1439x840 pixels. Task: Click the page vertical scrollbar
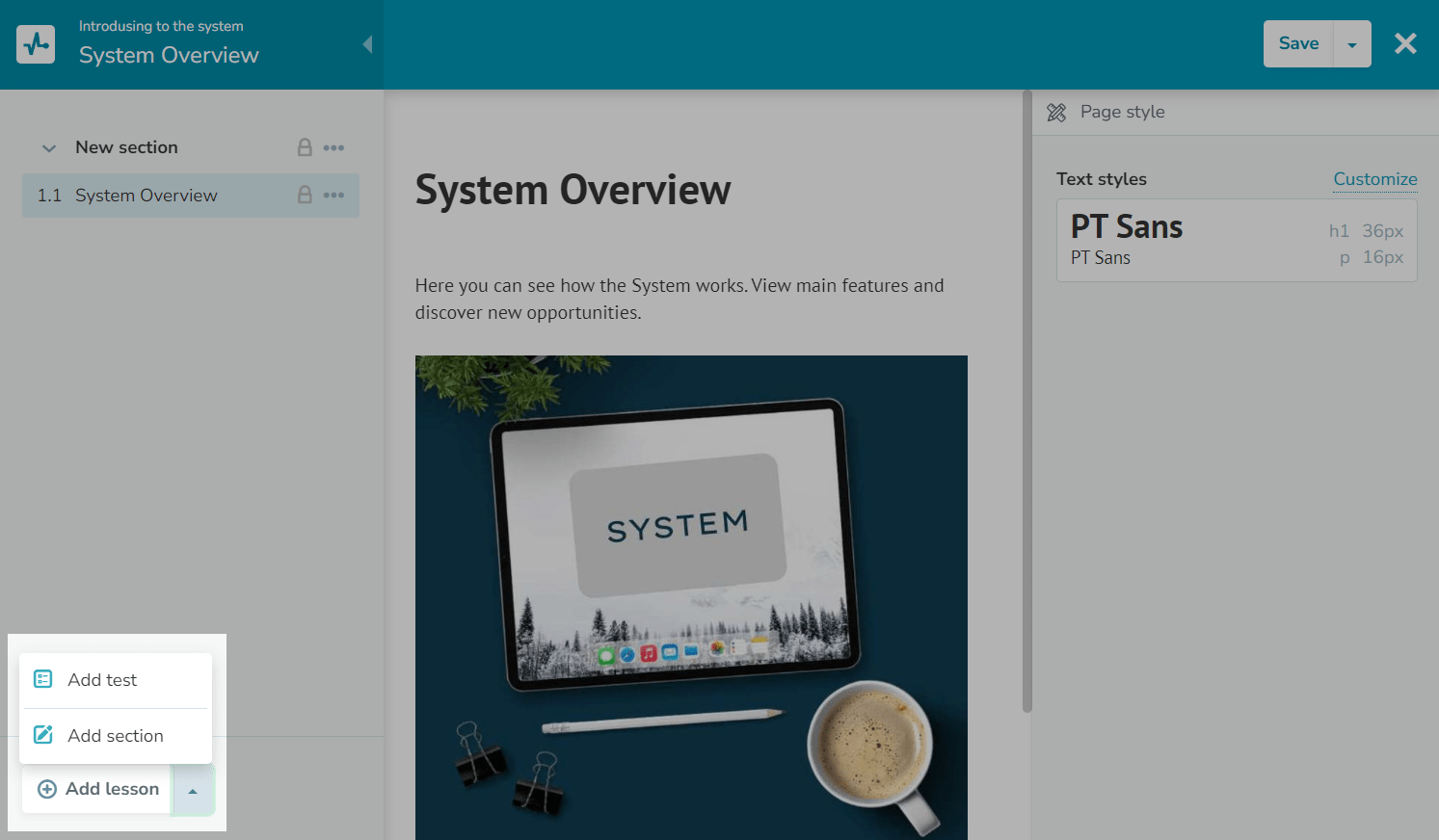(1027, 401)
